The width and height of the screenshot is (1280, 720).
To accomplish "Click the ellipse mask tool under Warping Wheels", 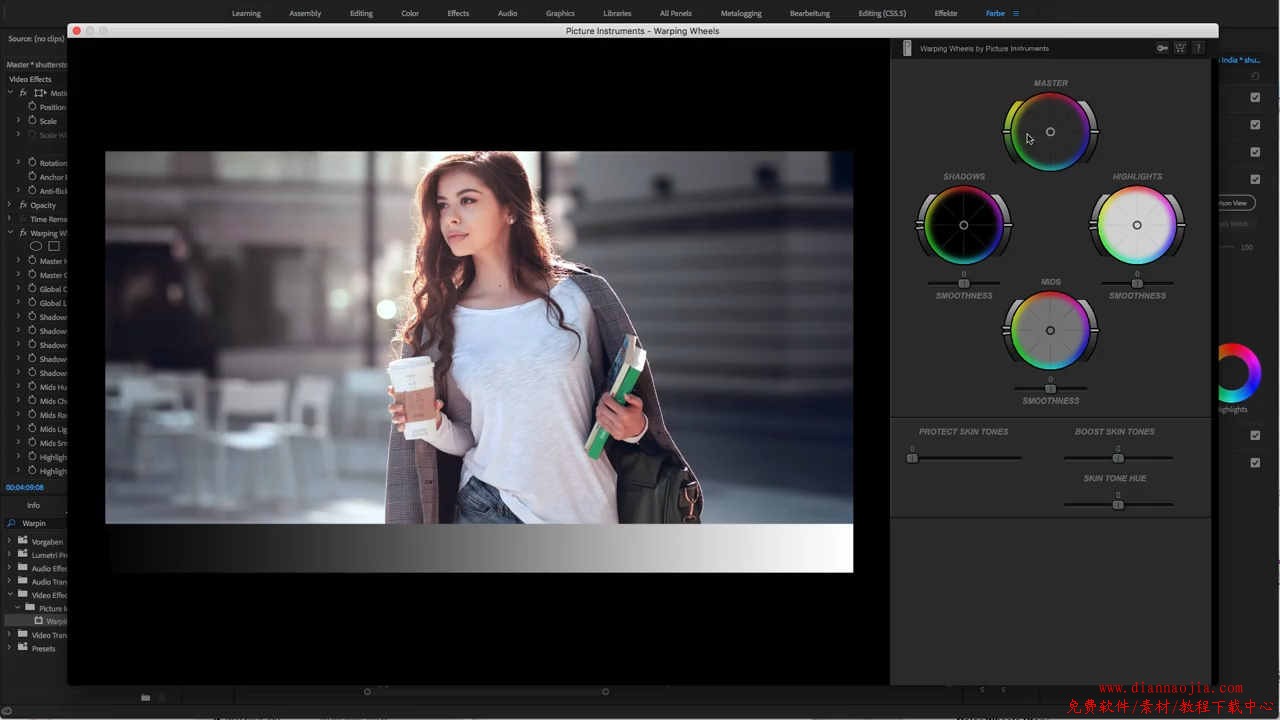I will [36, 246].
